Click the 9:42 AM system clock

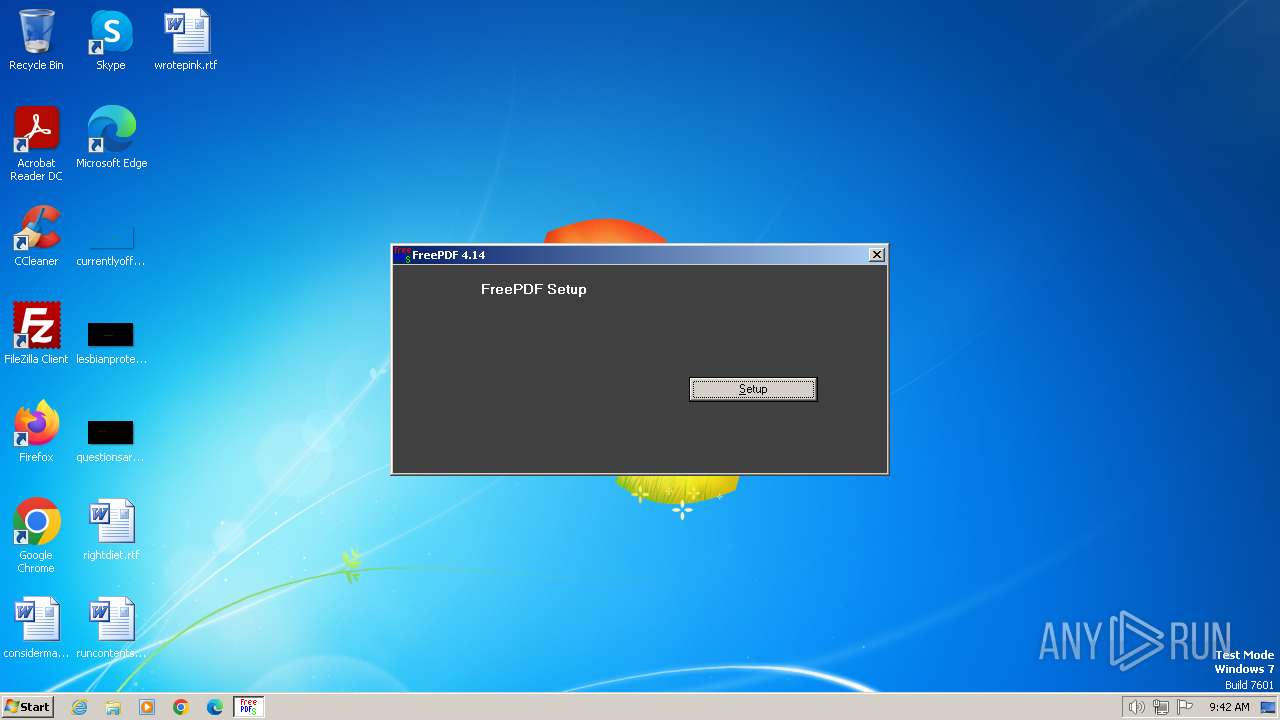1229,707
